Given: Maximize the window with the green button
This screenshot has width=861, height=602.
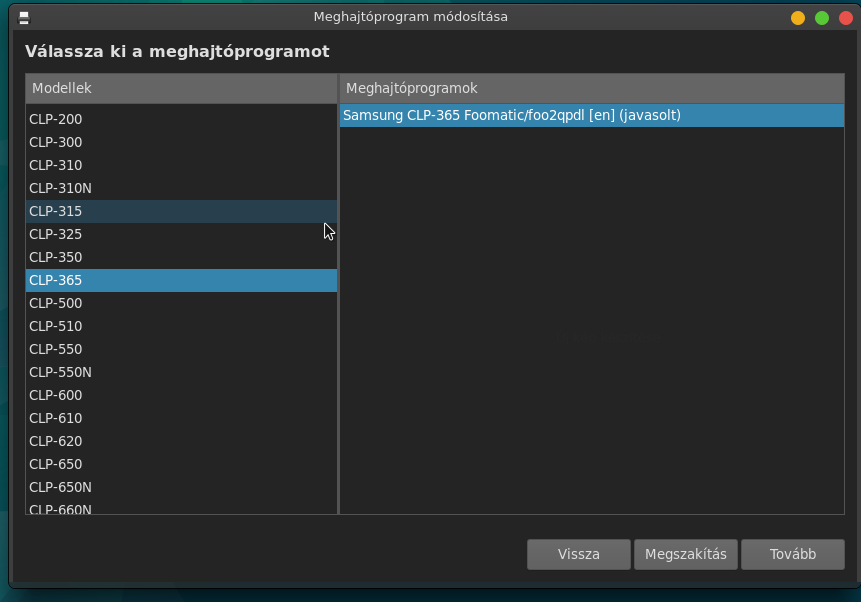Looking at the screenshot, I should [x=822, y=18].
